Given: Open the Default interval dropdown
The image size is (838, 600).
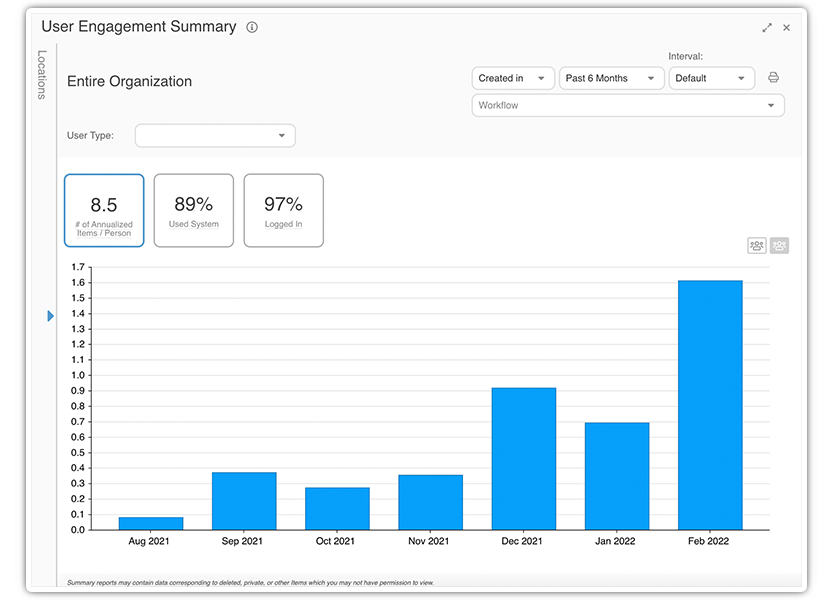Looking at the screenshot, I should (711, 78).
